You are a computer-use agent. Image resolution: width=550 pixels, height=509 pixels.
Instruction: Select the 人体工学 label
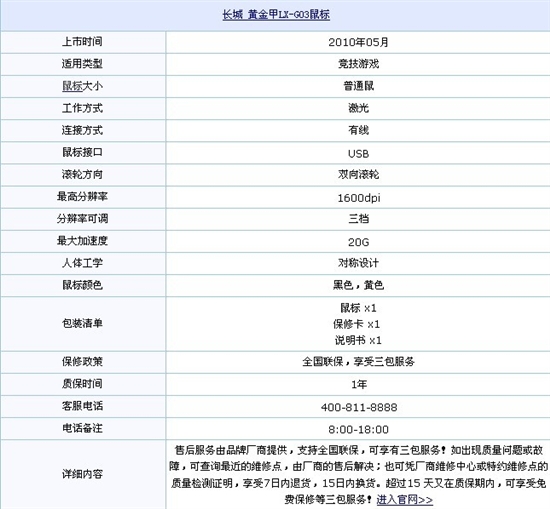(82, 263)
